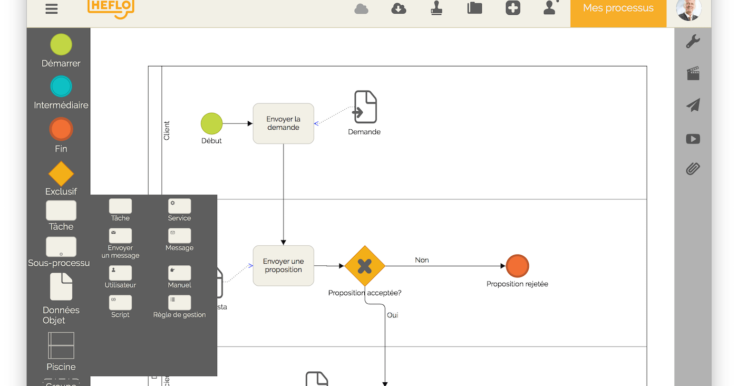
Task: Click the add user icon
Action: click(550, 8)
